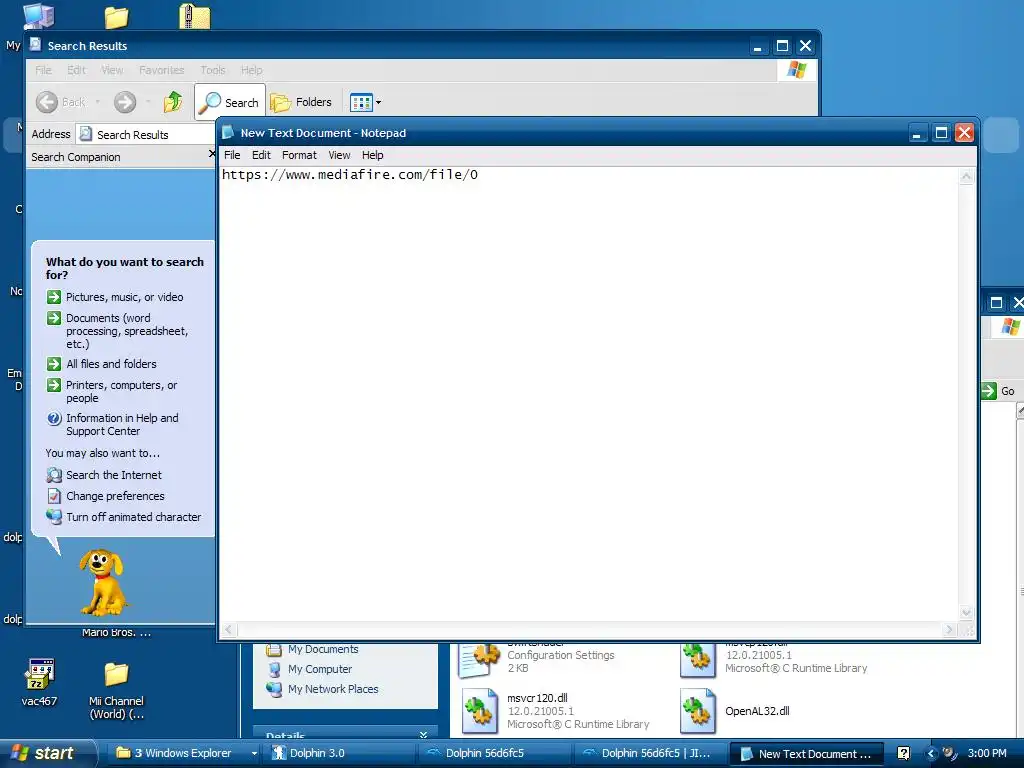This screenshot has width=1024, height=768.
Task: Select the My Computer desktop icon
Action: (39, 16)
